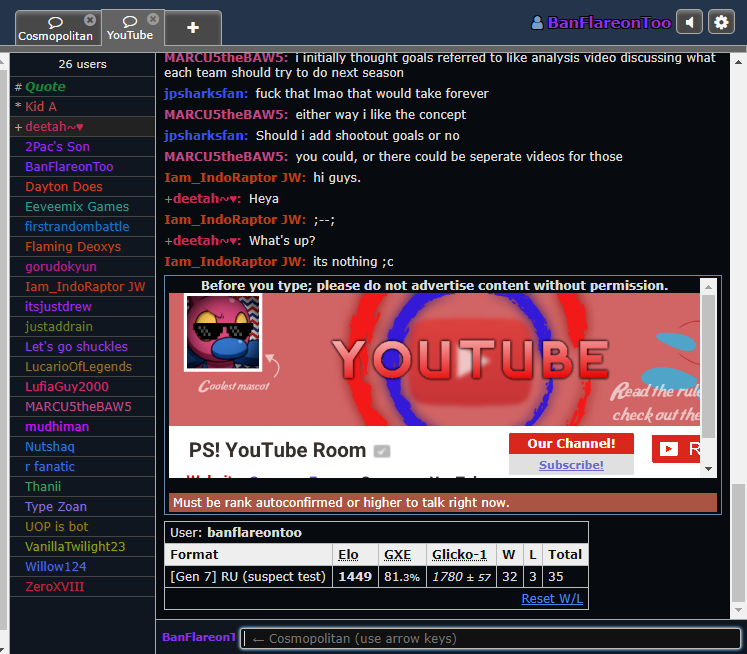Open Let's go shuckles in user list

pos(82,347)
